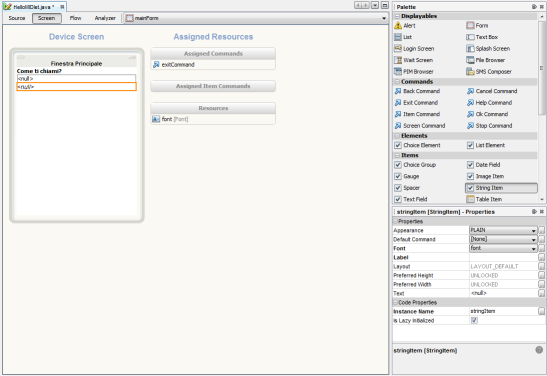Image resolution: width=547 pixels, height=376 pixels.
Task: Open editor for Appearance property
Action: (x=541, y=230)
